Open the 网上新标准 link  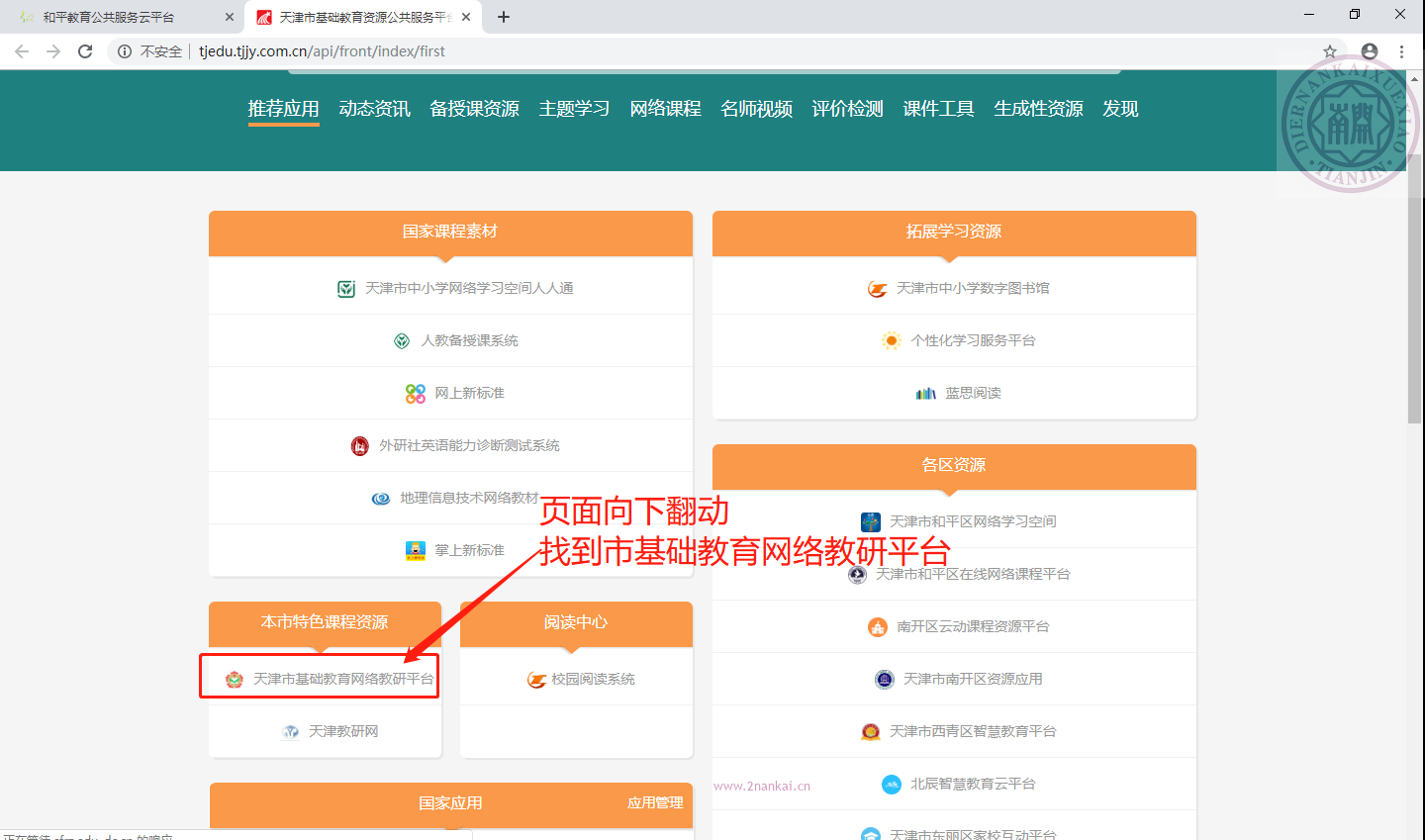point(469,393)
